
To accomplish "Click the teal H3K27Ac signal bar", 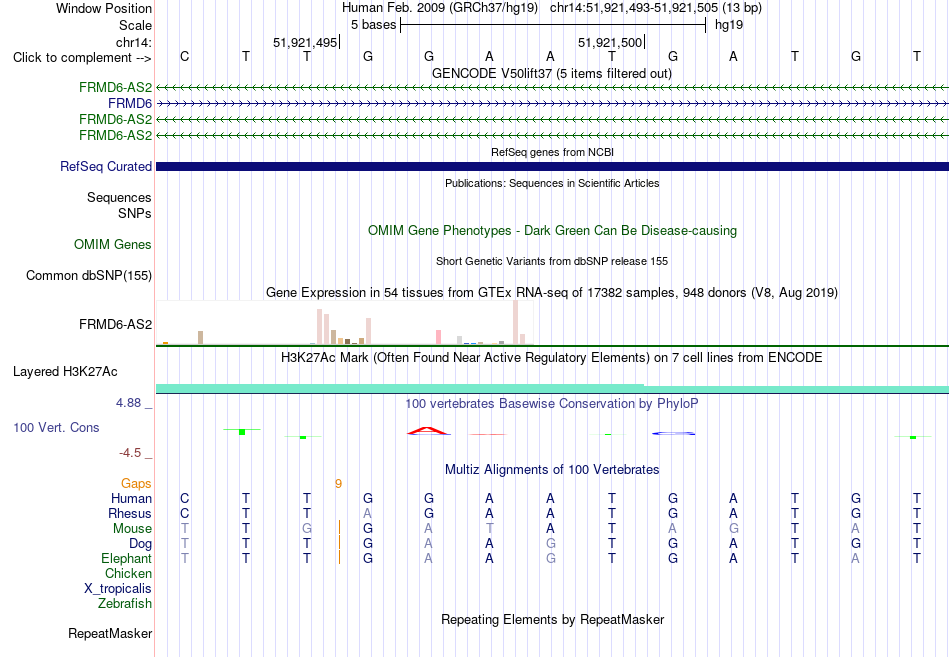I will 552,389.
